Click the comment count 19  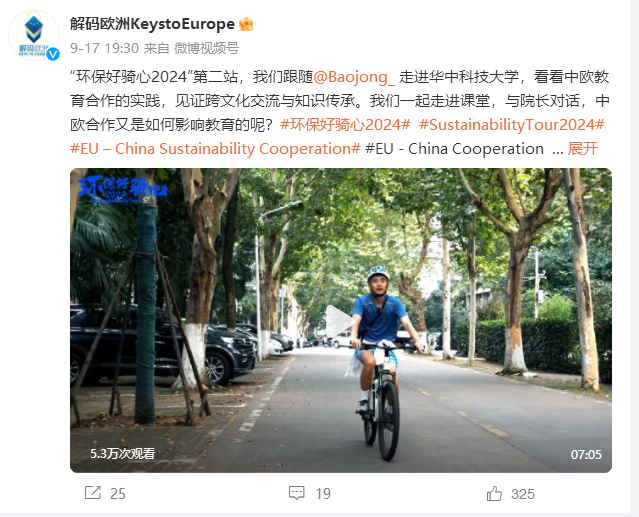tap(323, 494)
